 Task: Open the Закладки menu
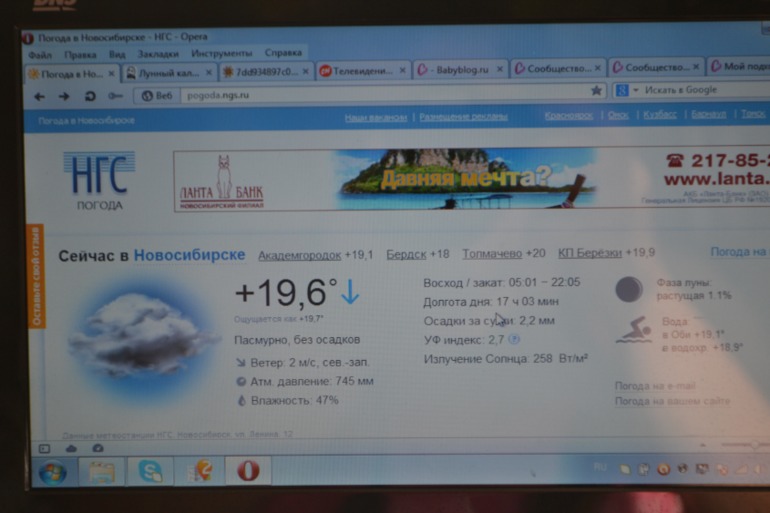click(x=158, y=54)
